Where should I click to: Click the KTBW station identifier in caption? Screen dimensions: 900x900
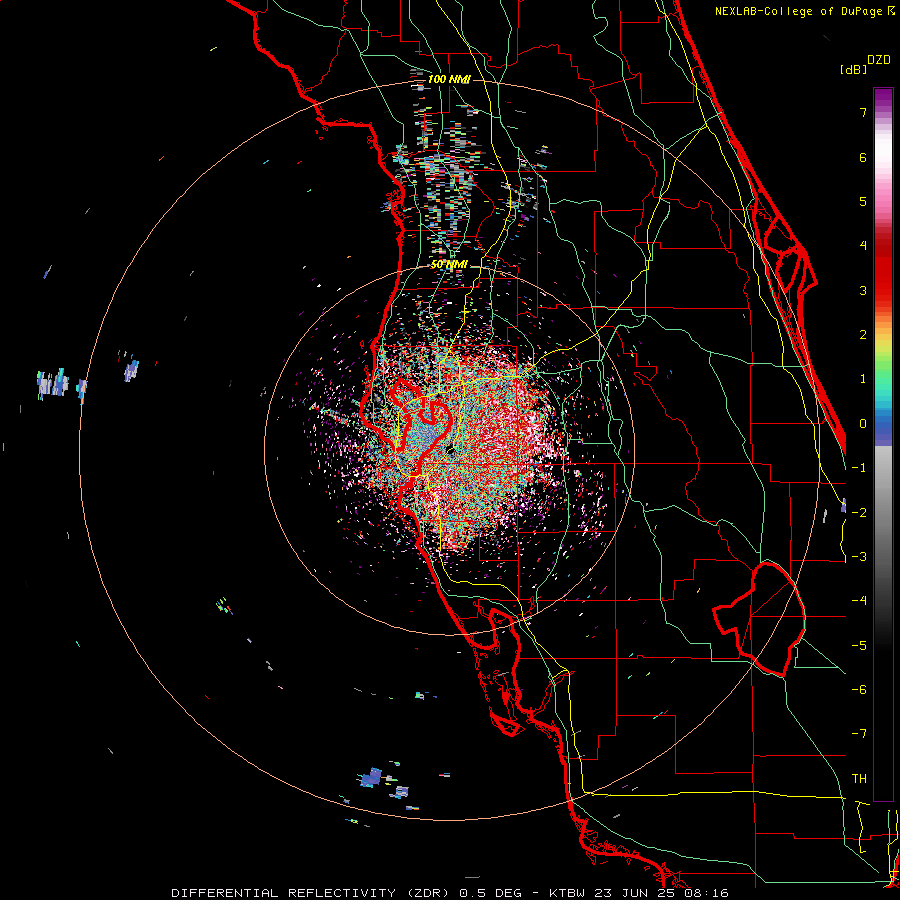point(569,893)
